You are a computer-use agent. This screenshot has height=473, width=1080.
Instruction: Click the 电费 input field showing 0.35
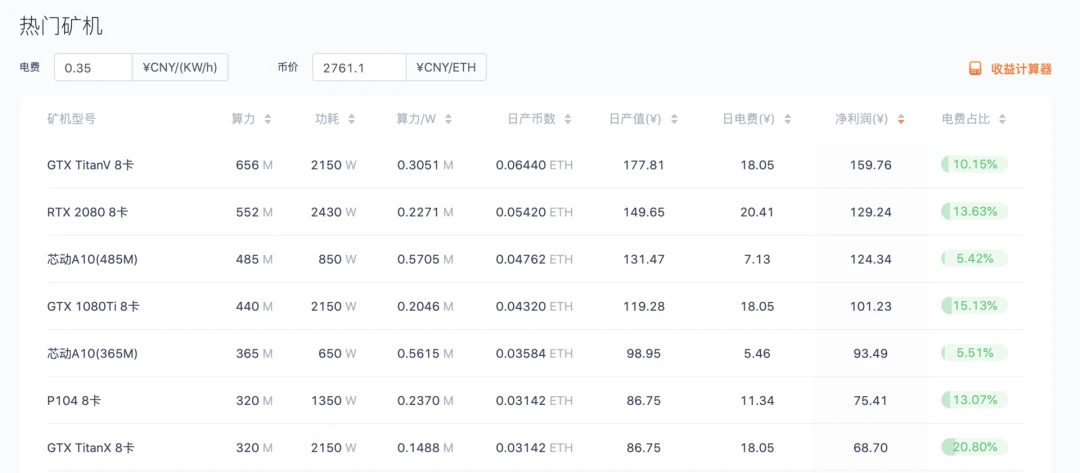(93, 67)
